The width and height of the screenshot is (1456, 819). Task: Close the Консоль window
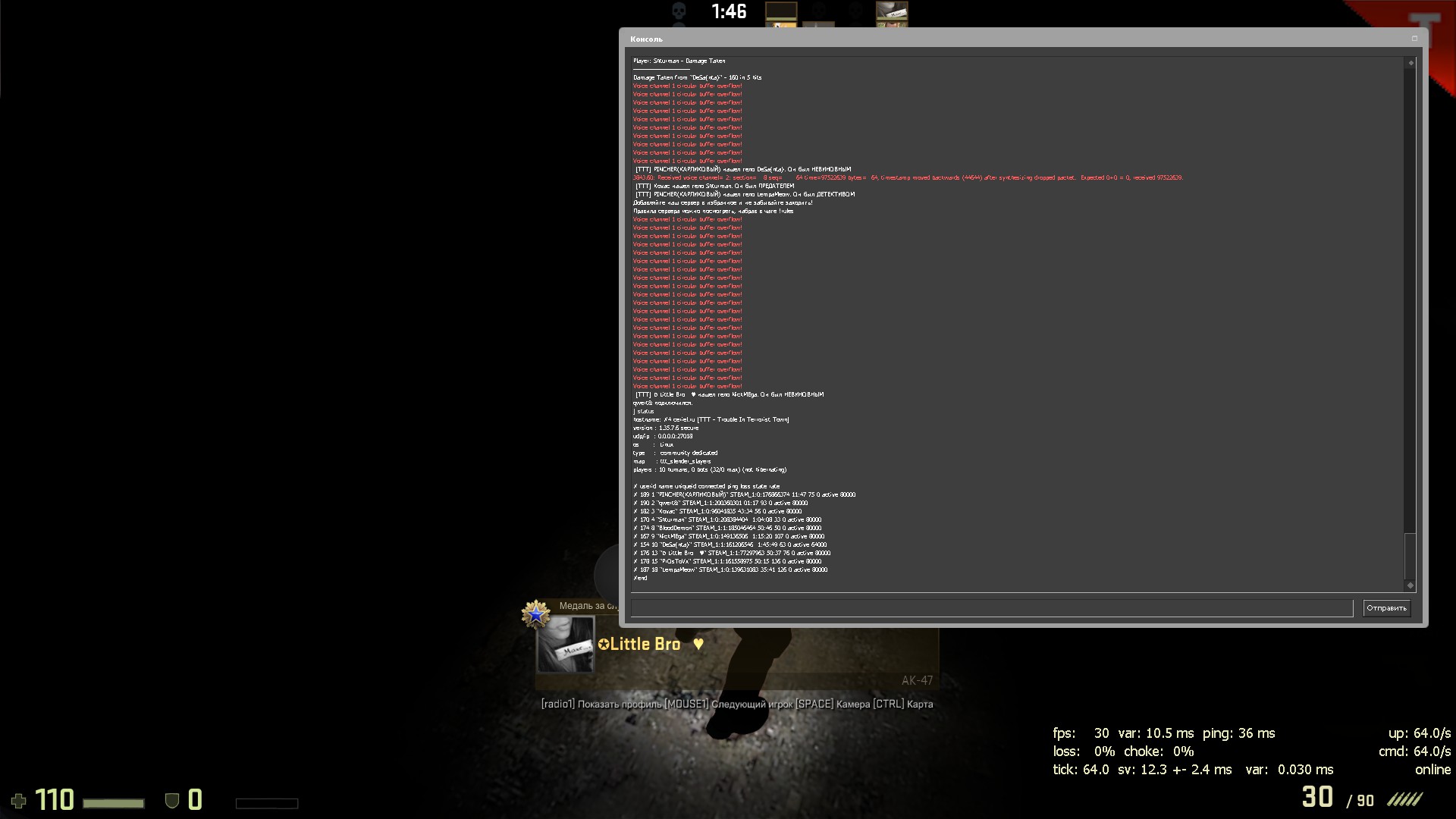[x=1414, y=39]
